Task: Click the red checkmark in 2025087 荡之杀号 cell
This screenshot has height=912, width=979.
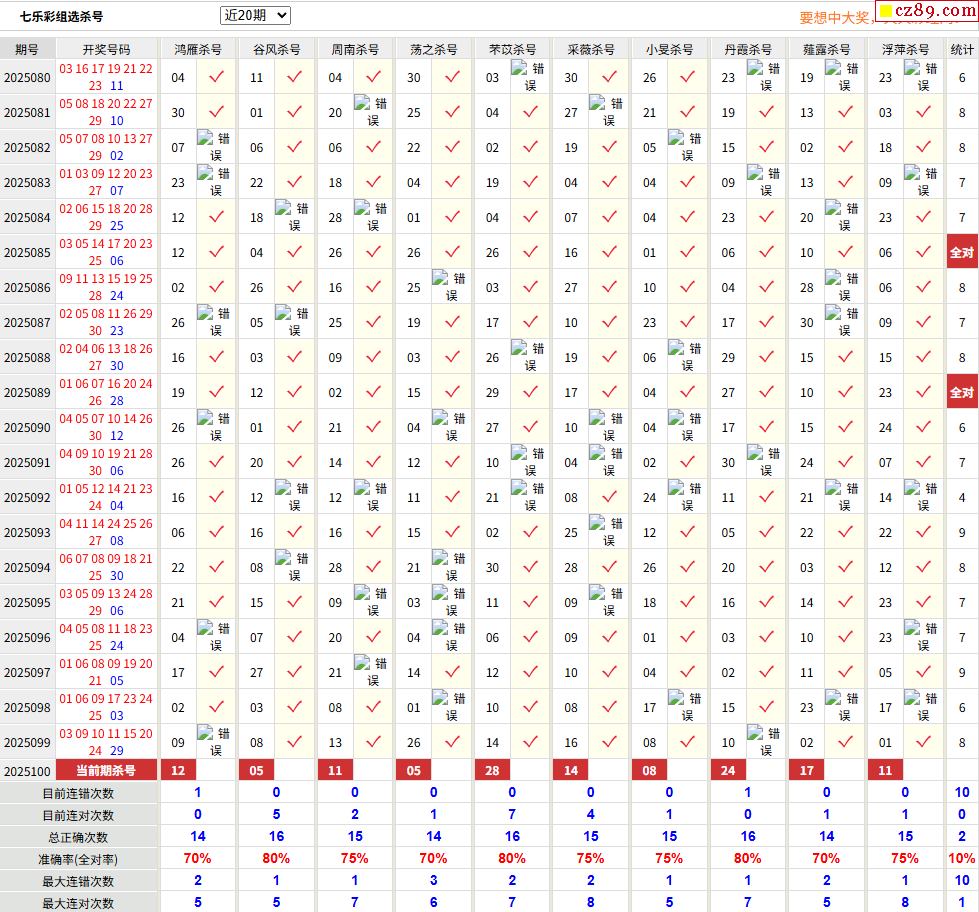Action: point(452,321)
